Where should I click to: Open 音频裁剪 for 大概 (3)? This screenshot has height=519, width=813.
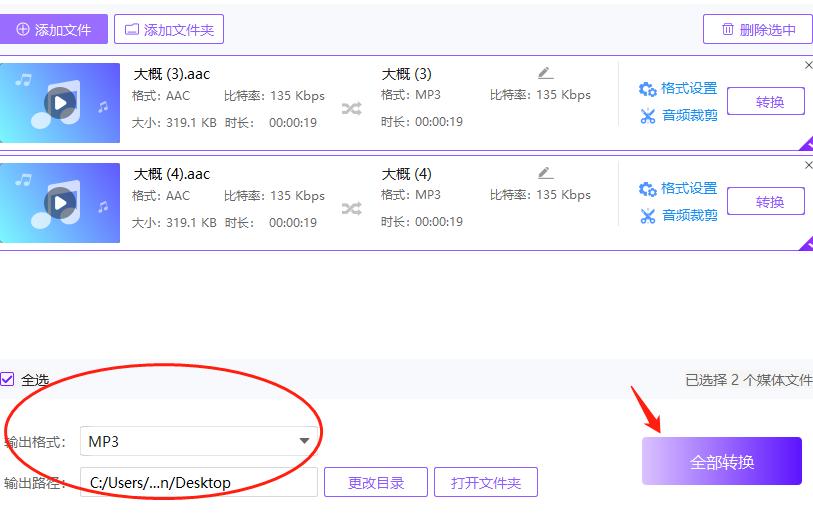click(x=679, y=115)
